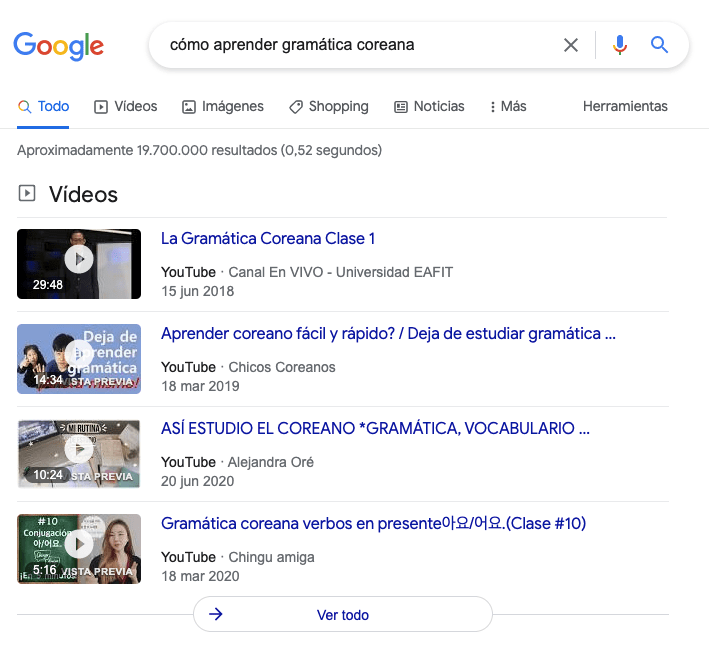Viewport: 709px width, 656px height.
Task: Click the Vídeos section header icon
Action: 27,193
